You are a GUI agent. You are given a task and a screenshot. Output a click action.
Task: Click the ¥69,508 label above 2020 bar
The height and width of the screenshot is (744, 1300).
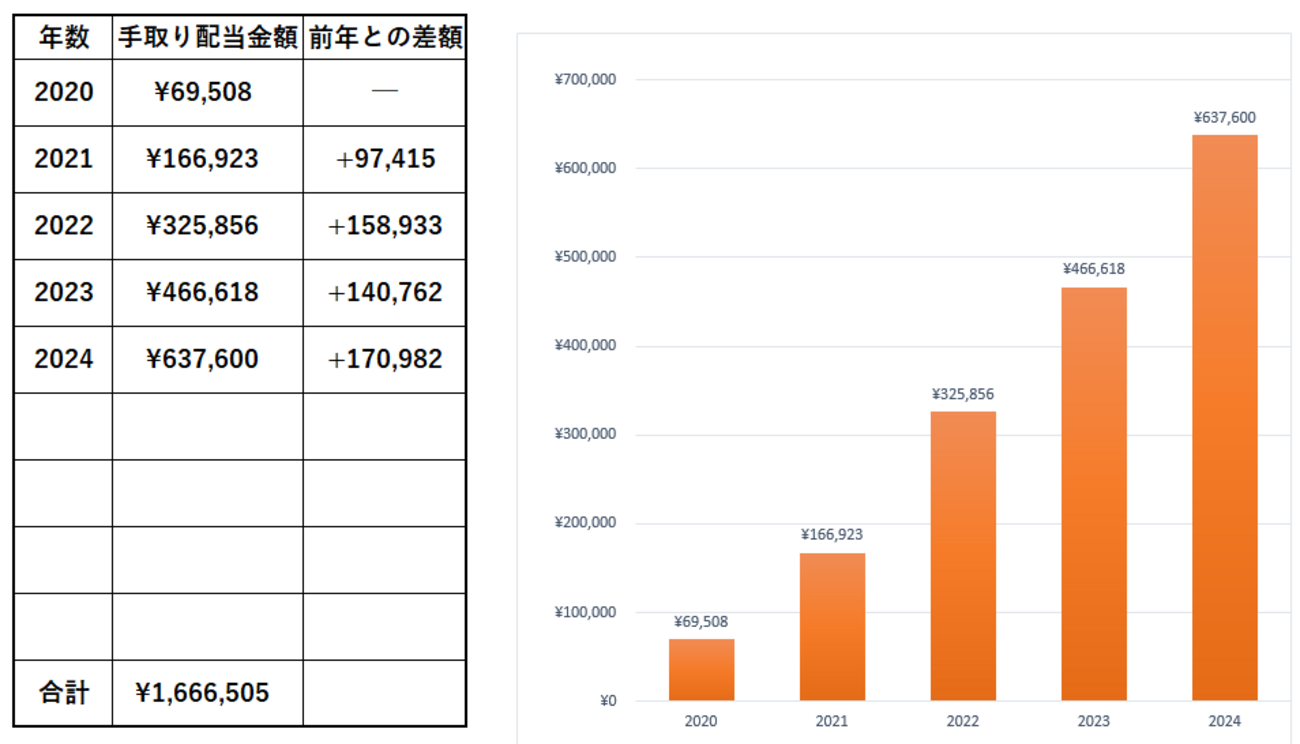[701, 620]
